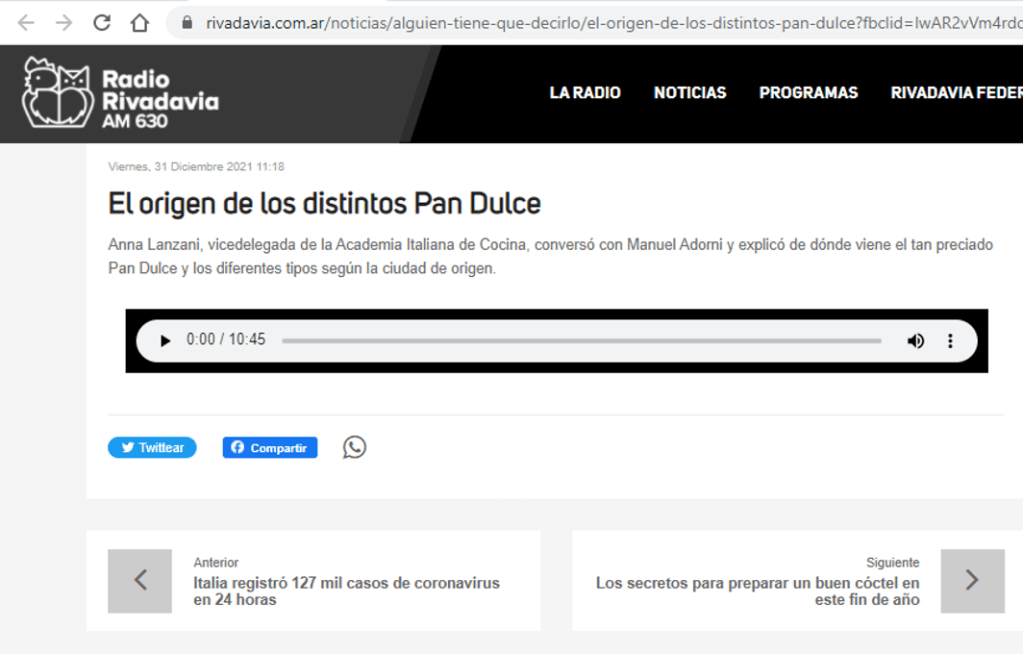Share article via WhatsApp icon
The width and height of the screenshot is (1023, 654).
(354, 447)
